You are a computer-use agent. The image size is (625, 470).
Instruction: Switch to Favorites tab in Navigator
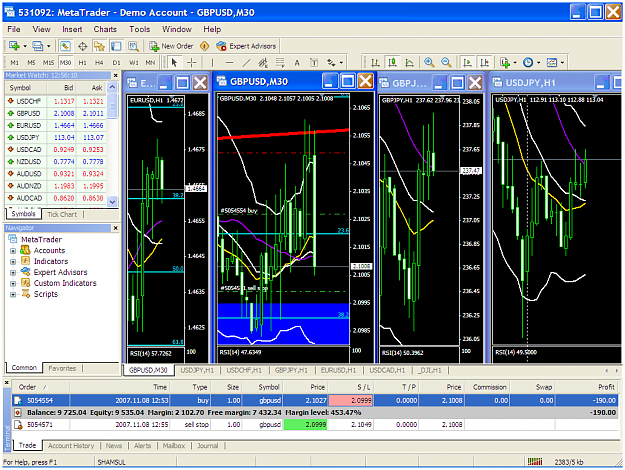(62, 368)
